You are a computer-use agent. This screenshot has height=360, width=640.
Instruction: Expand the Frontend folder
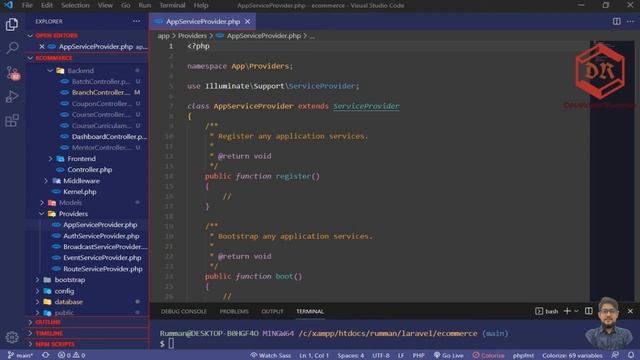82,158
